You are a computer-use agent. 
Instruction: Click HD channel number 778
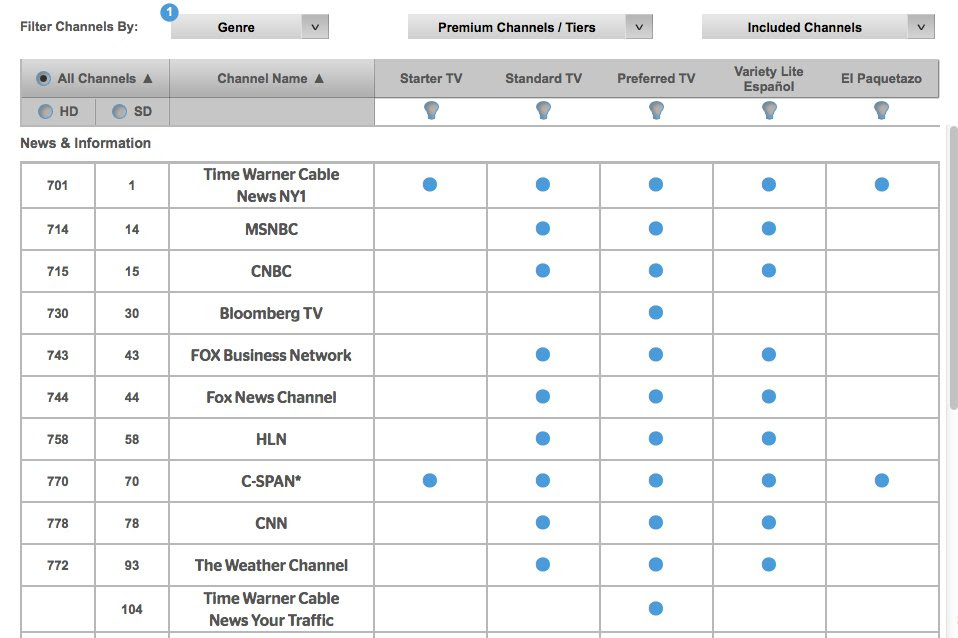click(x=57, y=523)
